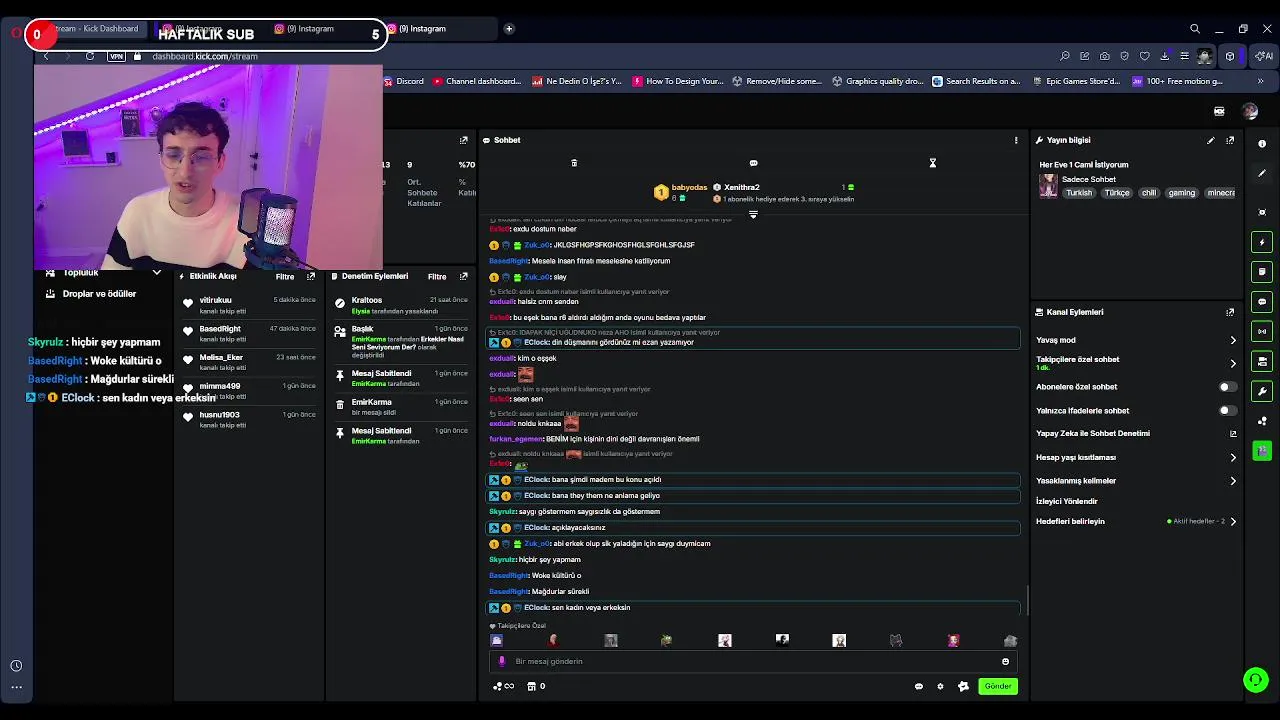Expand Yasaklanmış kelimeler
The height and width of the screenshot is (720, 1280).
pyautogui.click(x=1232, y=481)
